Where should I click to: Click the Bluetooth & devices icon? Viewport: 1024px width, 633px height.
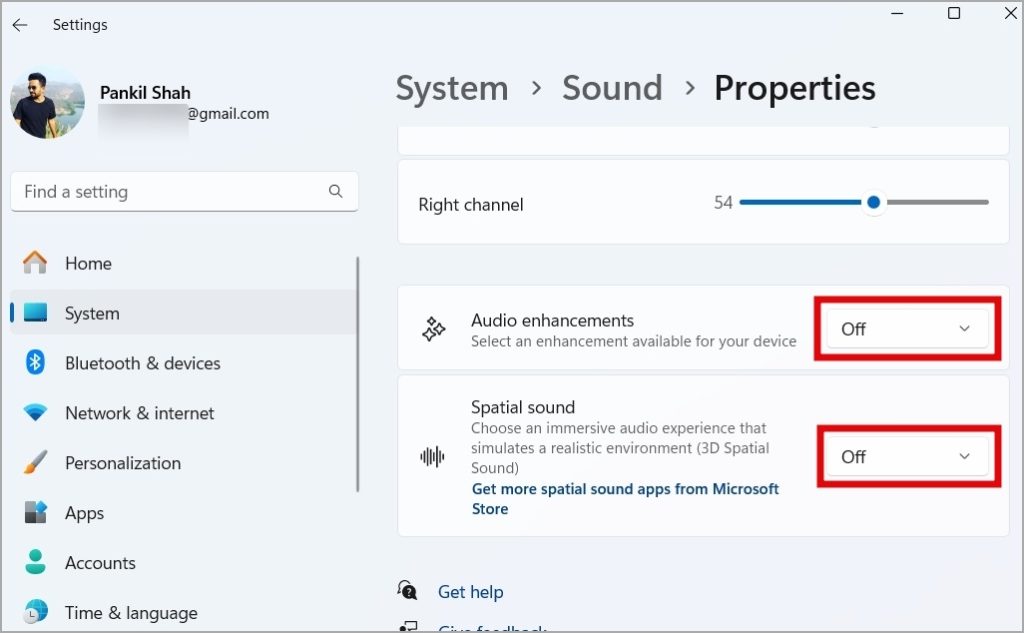tap(35, 363)
